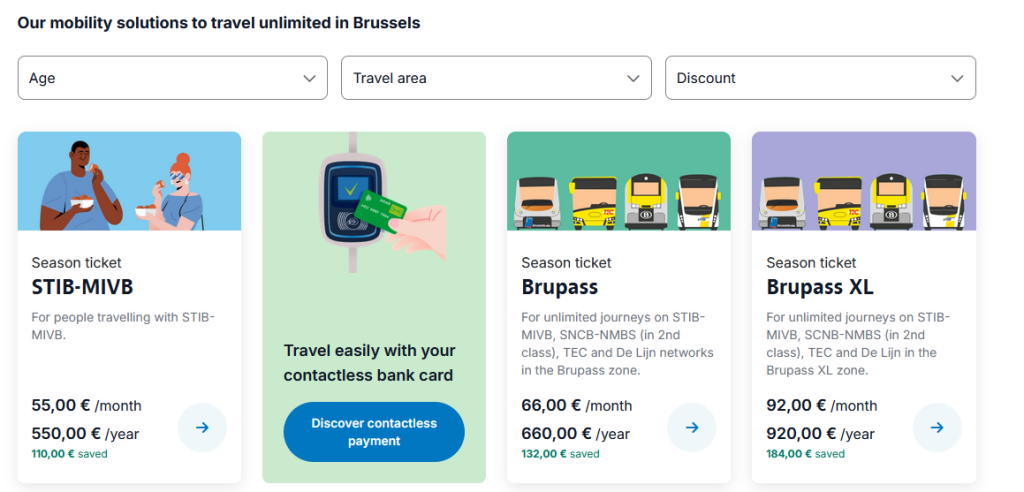Viewport: 1024px width, 492px height.
Task: Click the arrow icon on STIB-MIVB card
Action: 202,428
